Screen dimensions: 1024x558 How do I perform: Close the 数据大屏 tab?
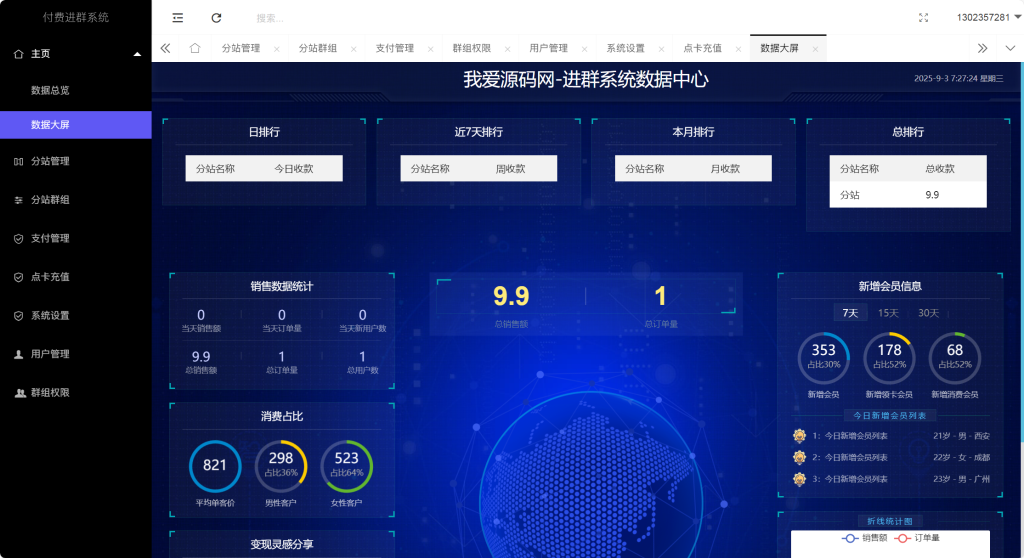point(815,49)
